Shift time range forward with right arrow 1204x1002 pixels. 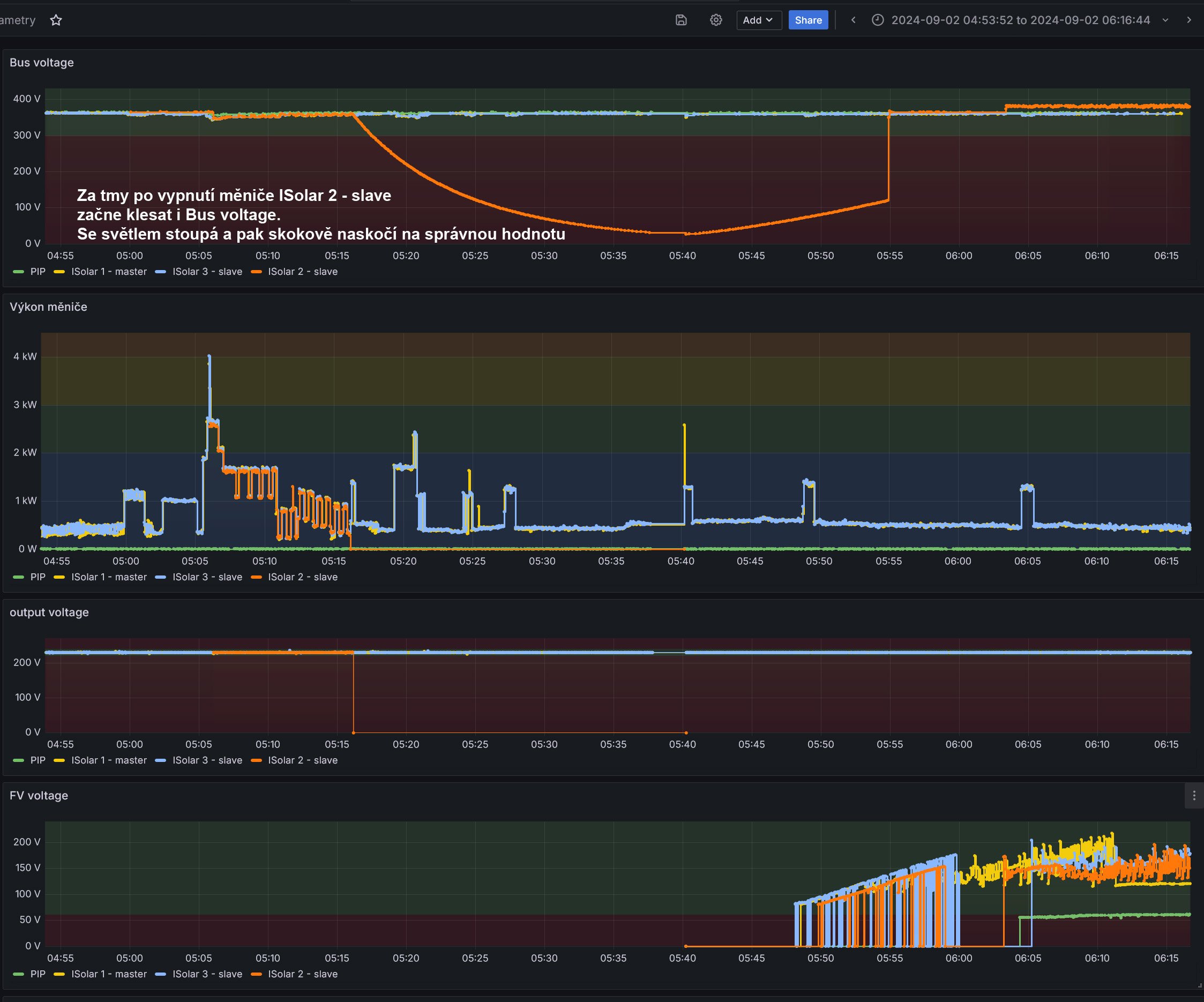1188,20
